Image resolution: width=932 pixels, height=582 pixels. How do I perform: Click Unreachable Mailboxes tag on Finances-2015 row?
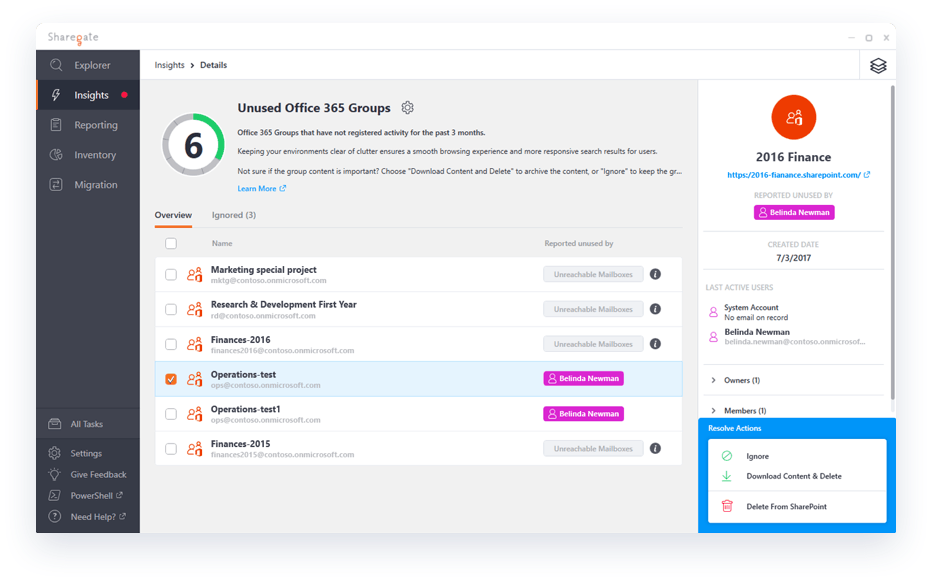click(x=593, y=448)
